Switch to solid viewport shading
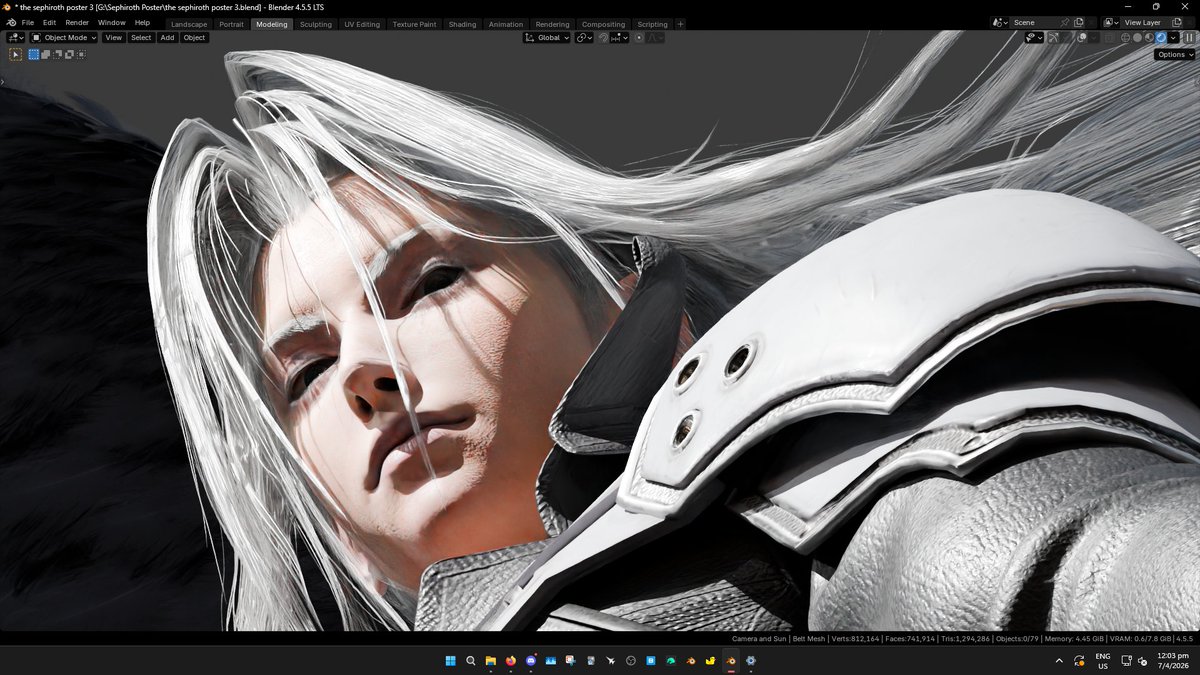 [x=1137, y=37]
